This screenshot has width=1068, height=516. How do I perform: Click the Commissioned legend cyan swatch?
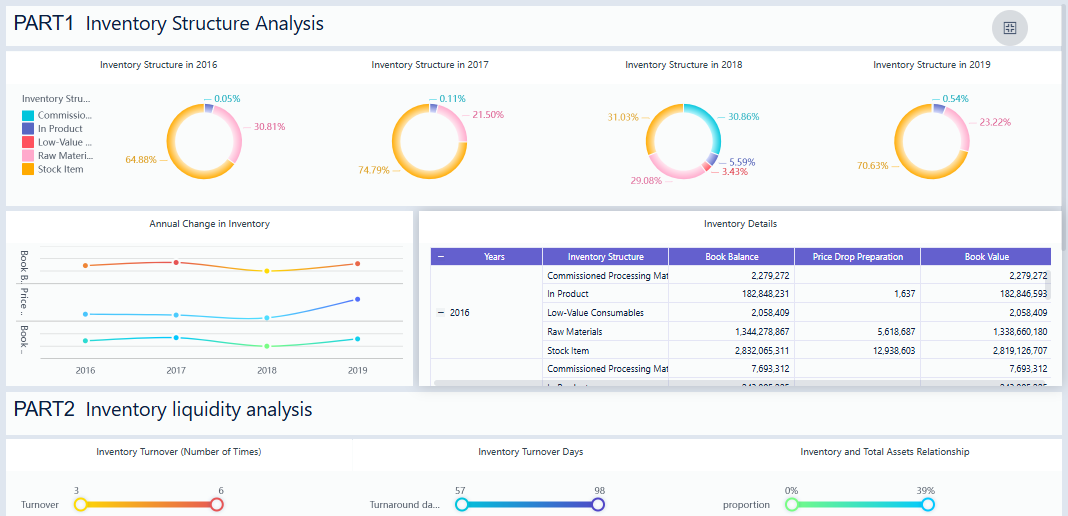(28, 116)
